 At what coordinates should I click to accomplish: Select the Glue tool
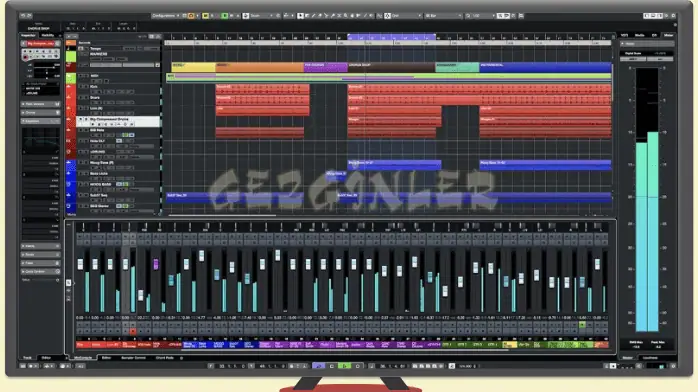click(x=333, y=16)
